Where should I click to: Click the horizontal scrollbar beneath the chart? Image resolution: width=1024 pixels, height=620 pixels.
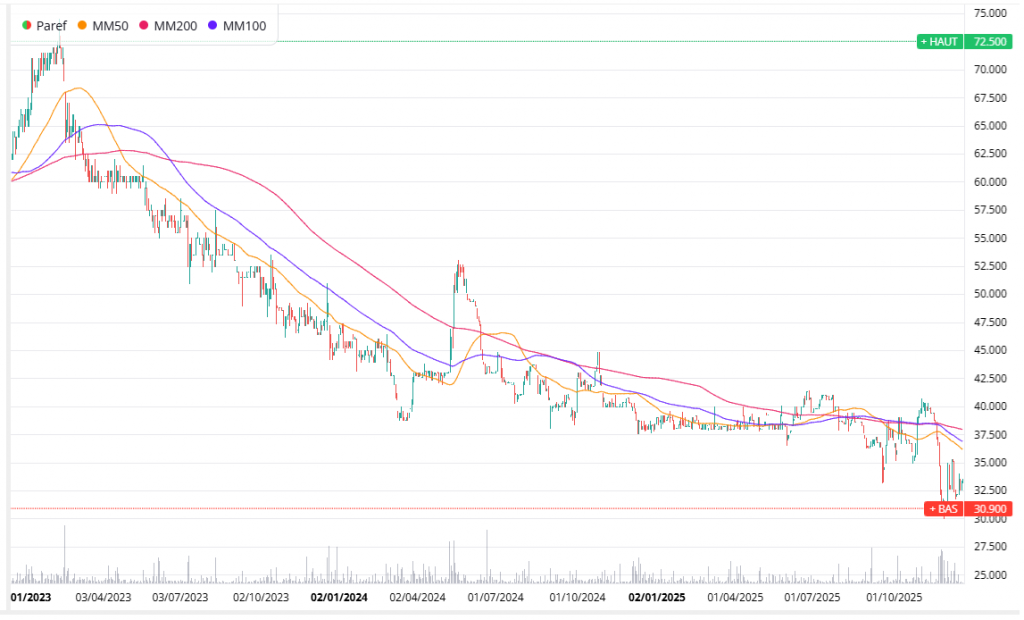click(490, 613)
